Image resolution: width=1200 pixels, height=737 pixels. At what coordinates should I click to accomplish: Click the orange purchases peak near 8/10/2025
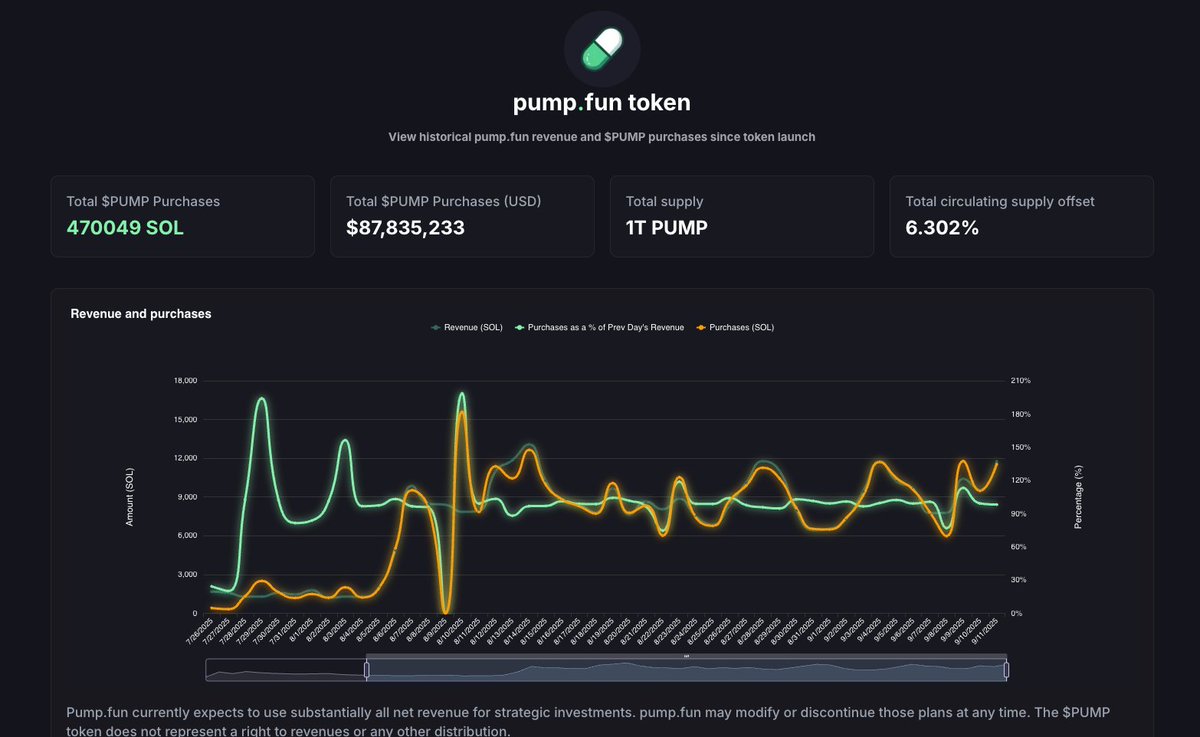[461, 412]
